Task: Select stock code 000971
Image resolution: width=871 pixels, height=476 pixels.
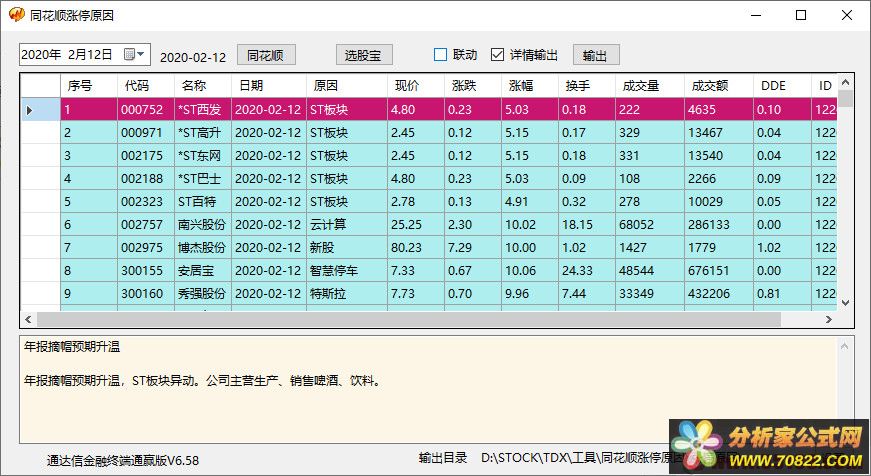Action: pyautogui.click(x=146, y=133)
